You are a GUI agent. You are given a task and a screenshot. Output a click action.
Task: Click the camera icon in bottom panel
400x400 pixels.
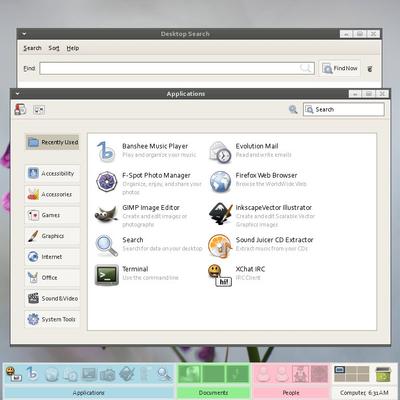(x=107, y=375)
